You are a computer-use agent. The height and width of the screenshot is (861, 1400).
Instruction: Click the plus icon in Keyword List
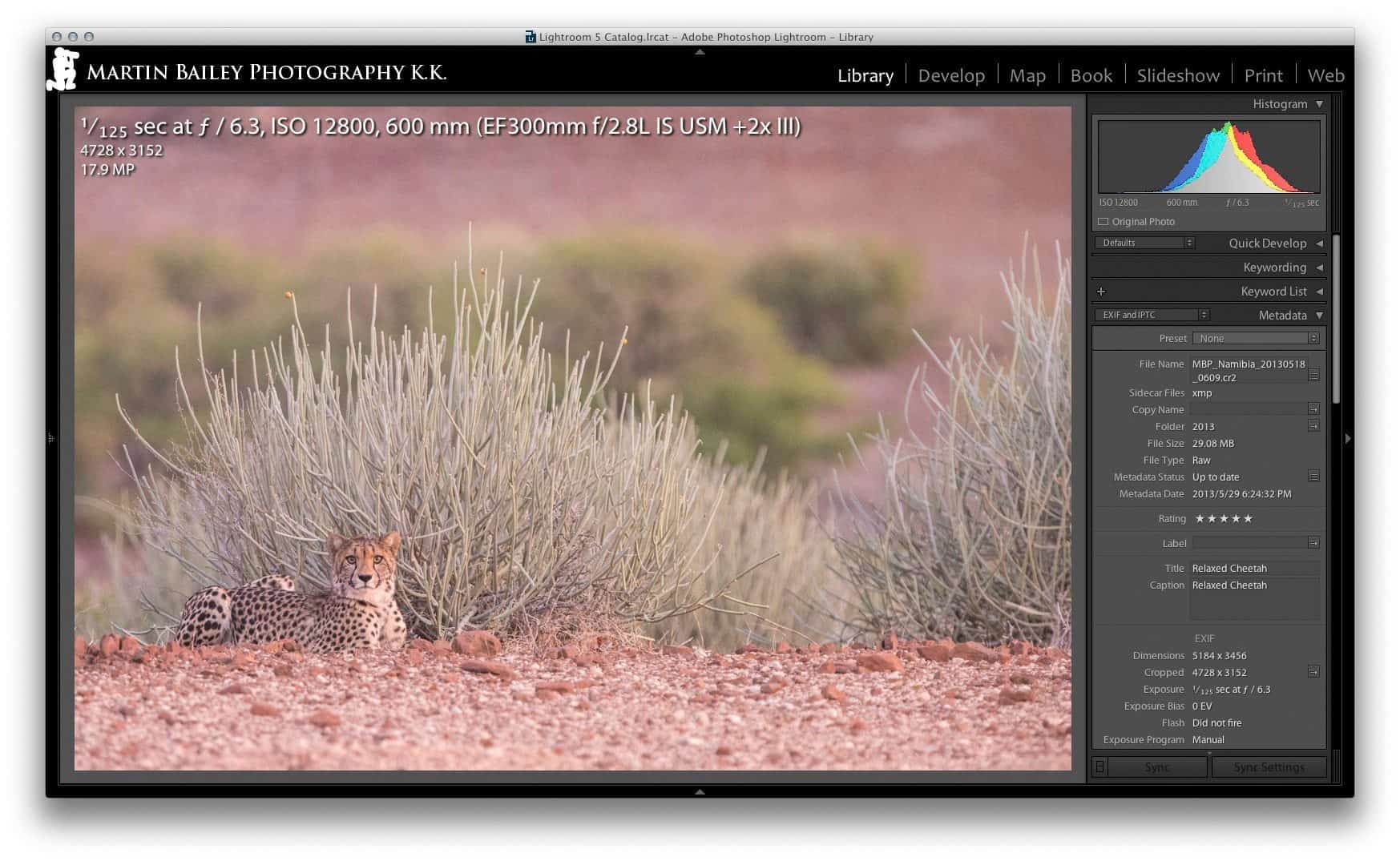click(x=1101, y=292)
